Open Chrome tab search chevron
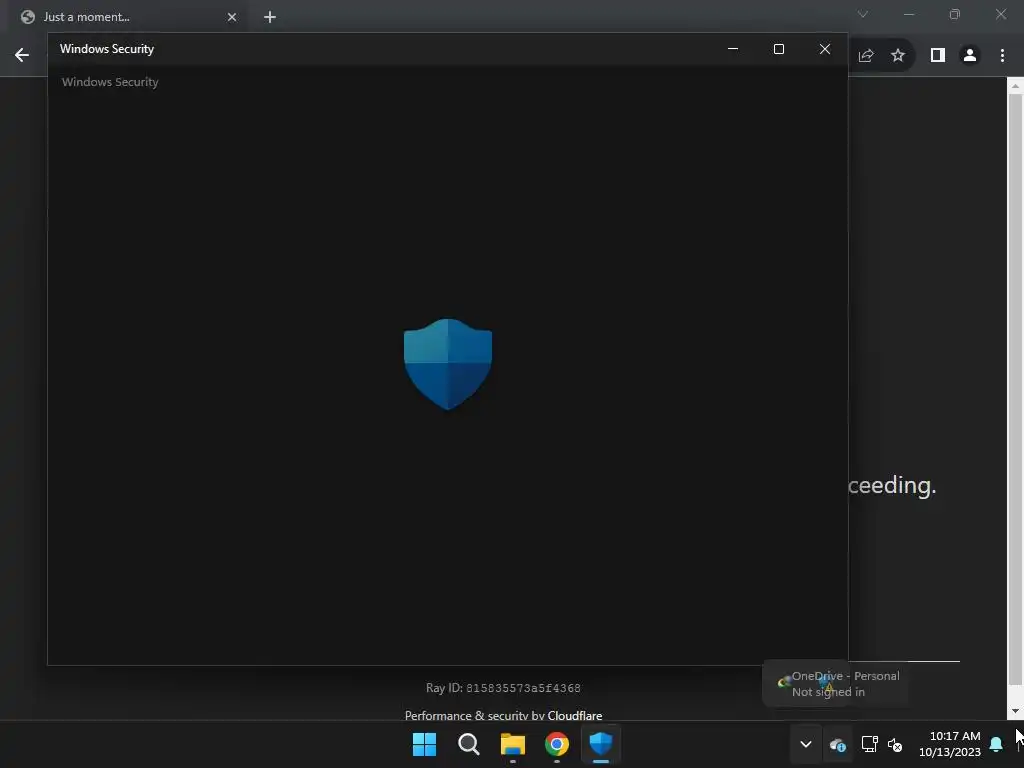Image resolution: width=1024 pixels, height=768 pixels. pos(863,14)
